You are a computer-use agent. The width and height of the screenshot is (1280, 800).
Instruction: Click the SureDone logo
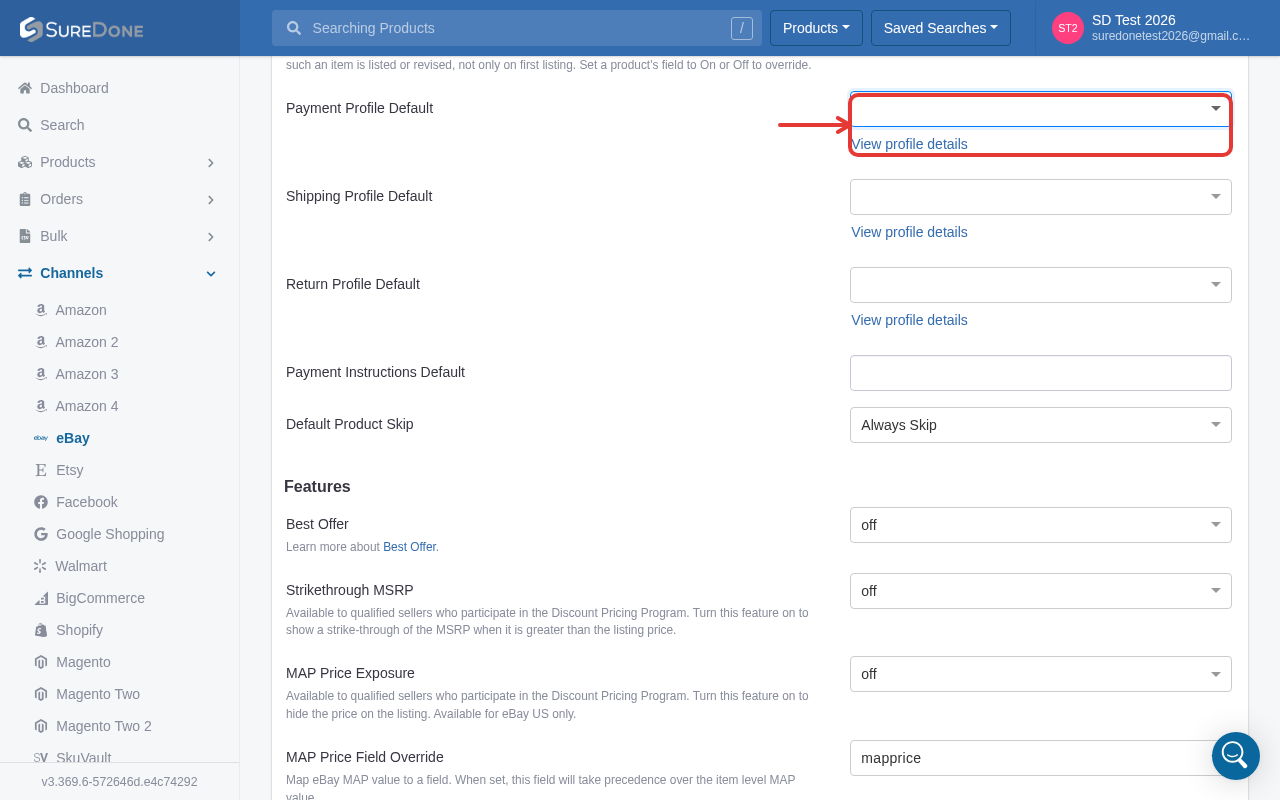(81, 29)
